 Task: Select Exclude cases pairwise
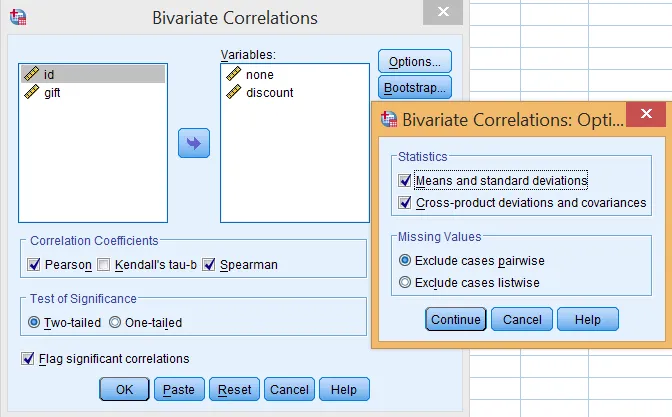pos(405,260)
